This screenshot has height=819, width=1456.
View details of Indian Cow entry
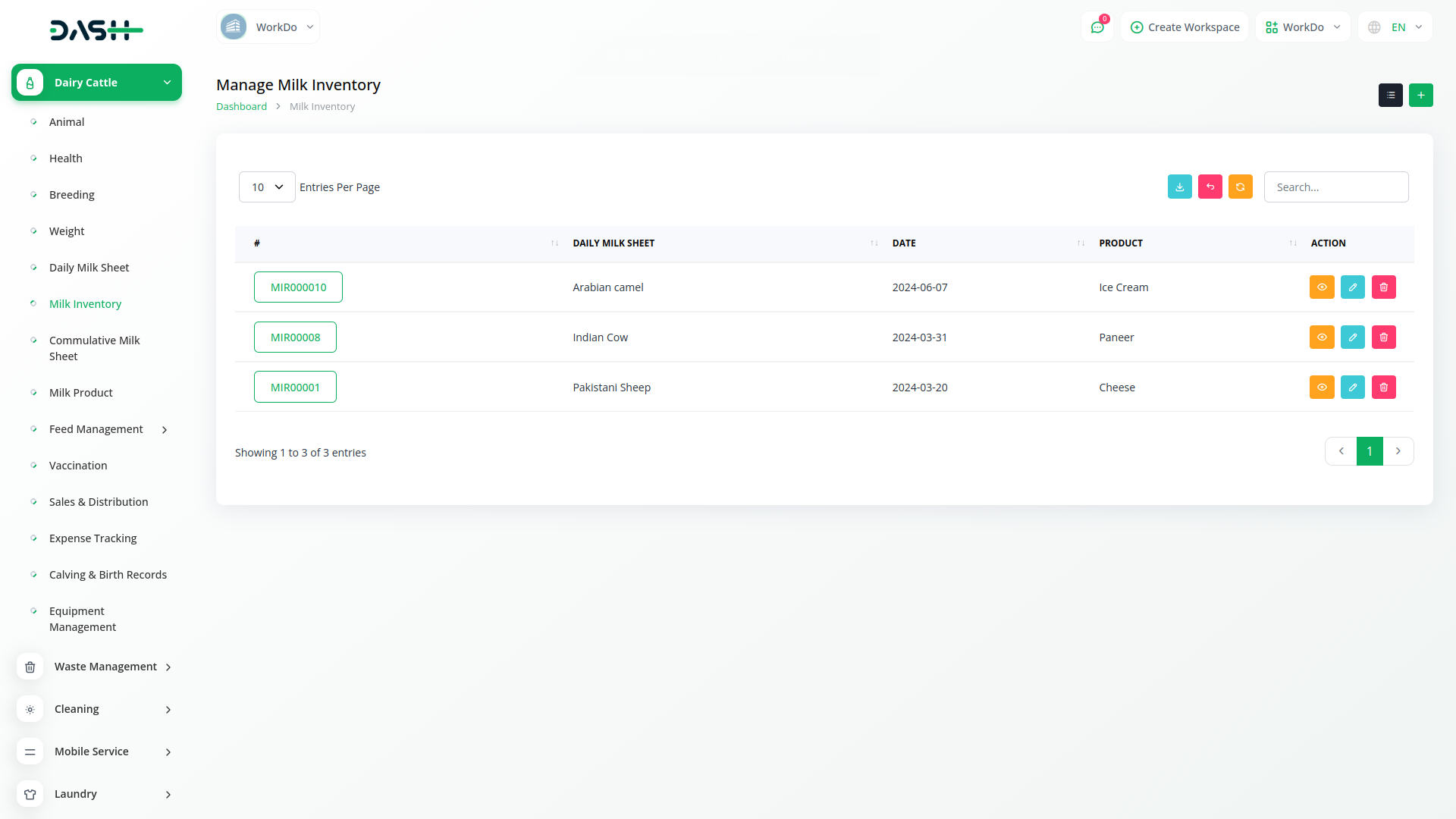point(1321,337)
